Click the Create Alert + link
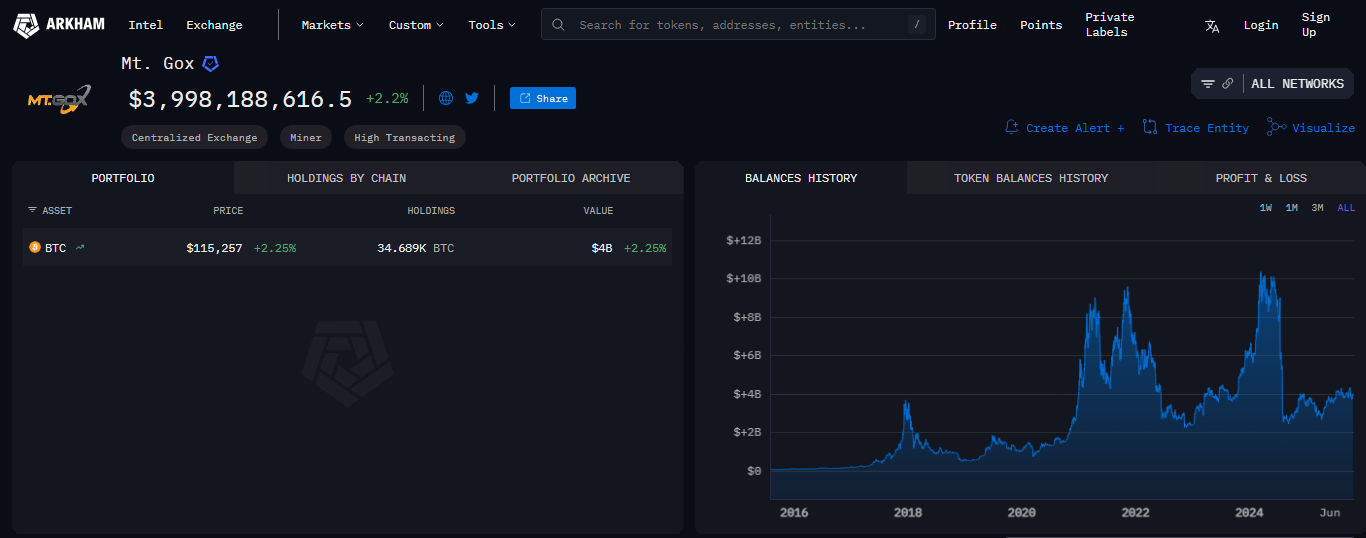Image resolution: width=1366 pixels, height=538 pixels. (x=1075, y=128)
